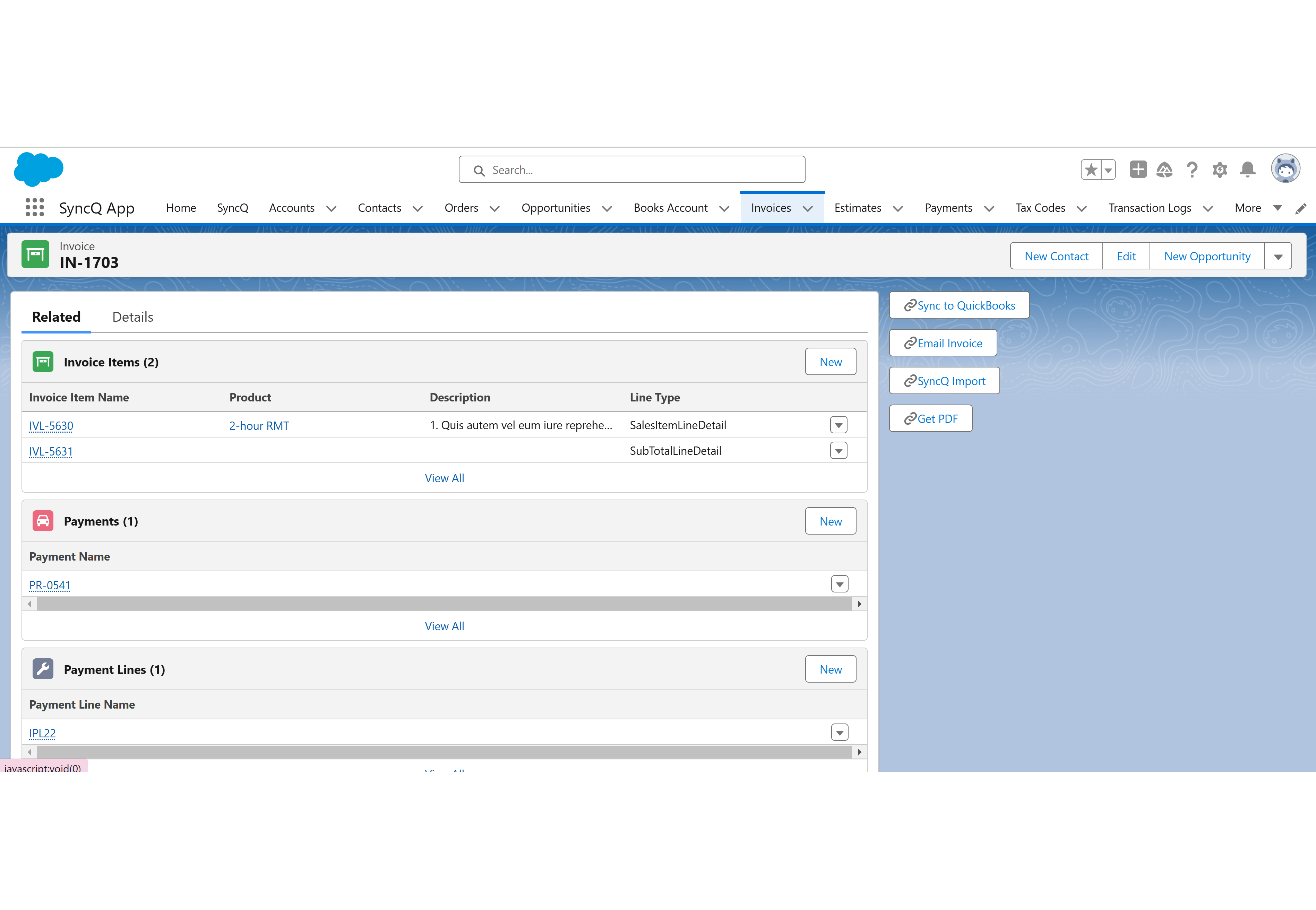Screen dimensions: 1316x910
Task: Open the More navigation dropdown
Action: pos(1258,208)
